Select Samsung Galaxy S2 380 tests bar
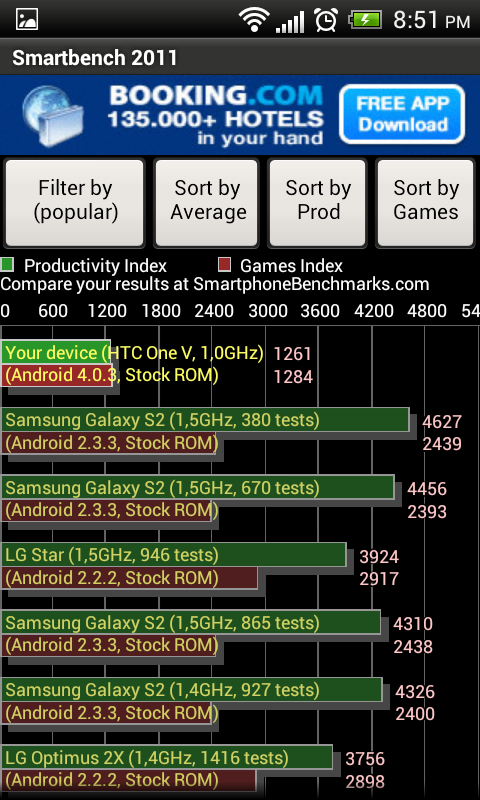The width and height of the screenshot is (480, 800). click(205, 420)
